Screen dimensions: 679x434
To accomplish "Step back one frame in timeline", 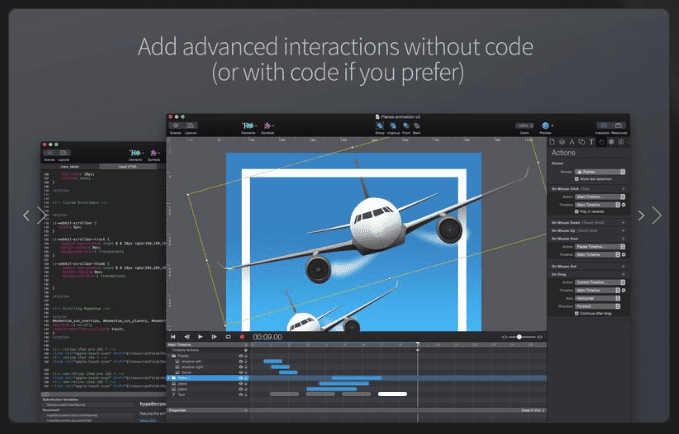I will [187, 337].
